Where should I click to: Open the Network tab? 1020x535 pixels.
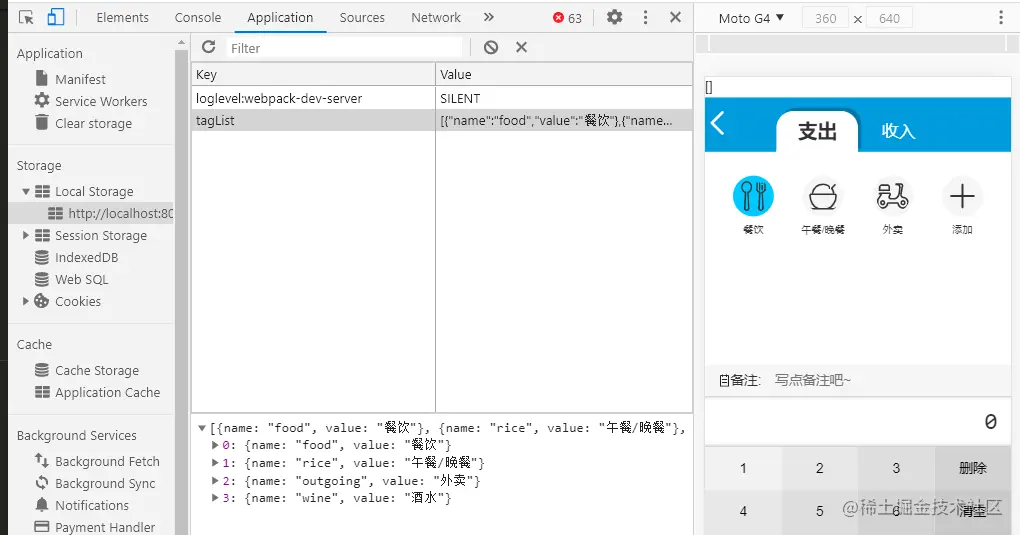pyautogui.click(x=435, y=18)
